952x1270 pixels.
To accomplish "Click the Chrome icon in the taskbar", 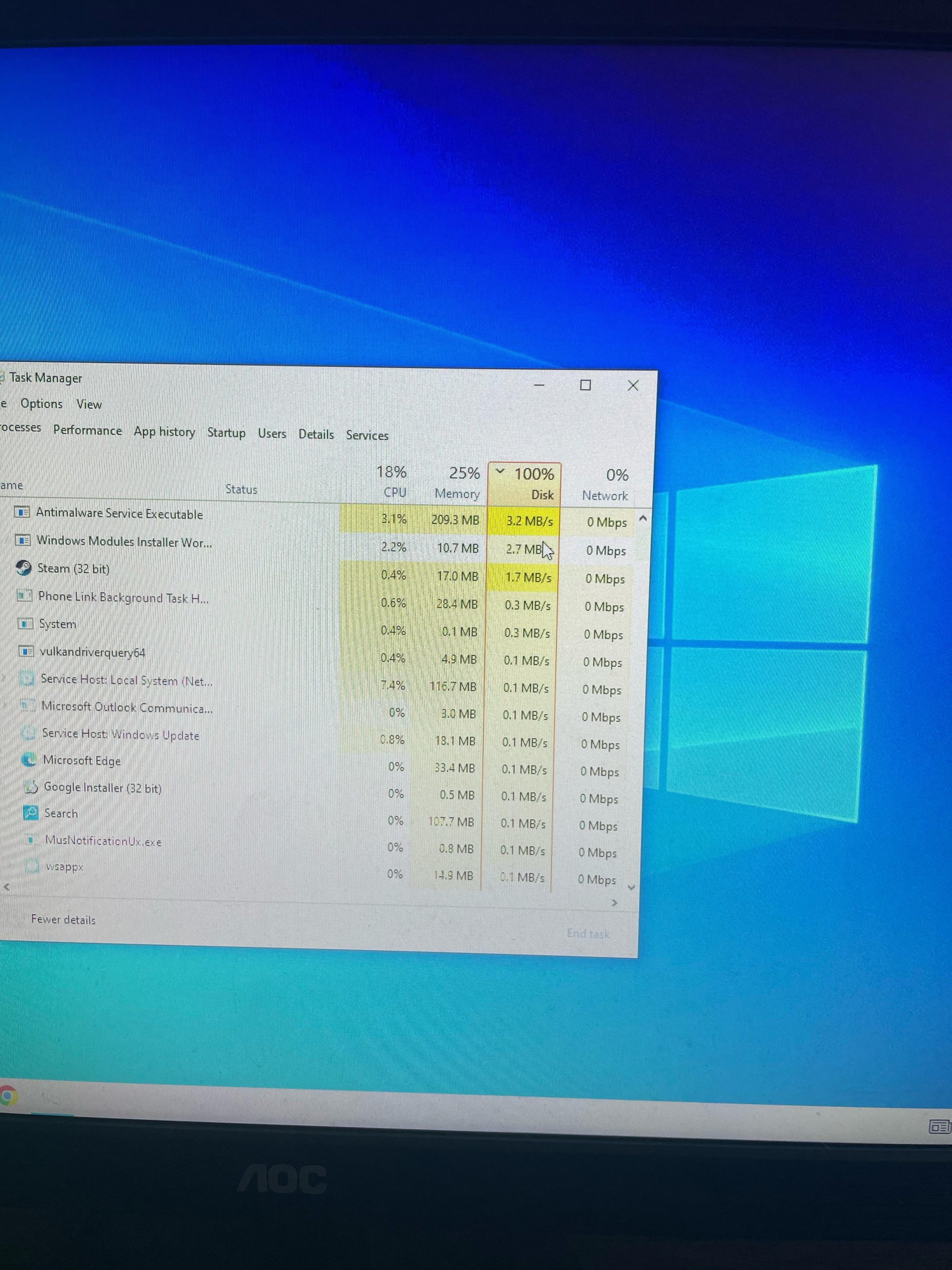I will point(7,1096).
